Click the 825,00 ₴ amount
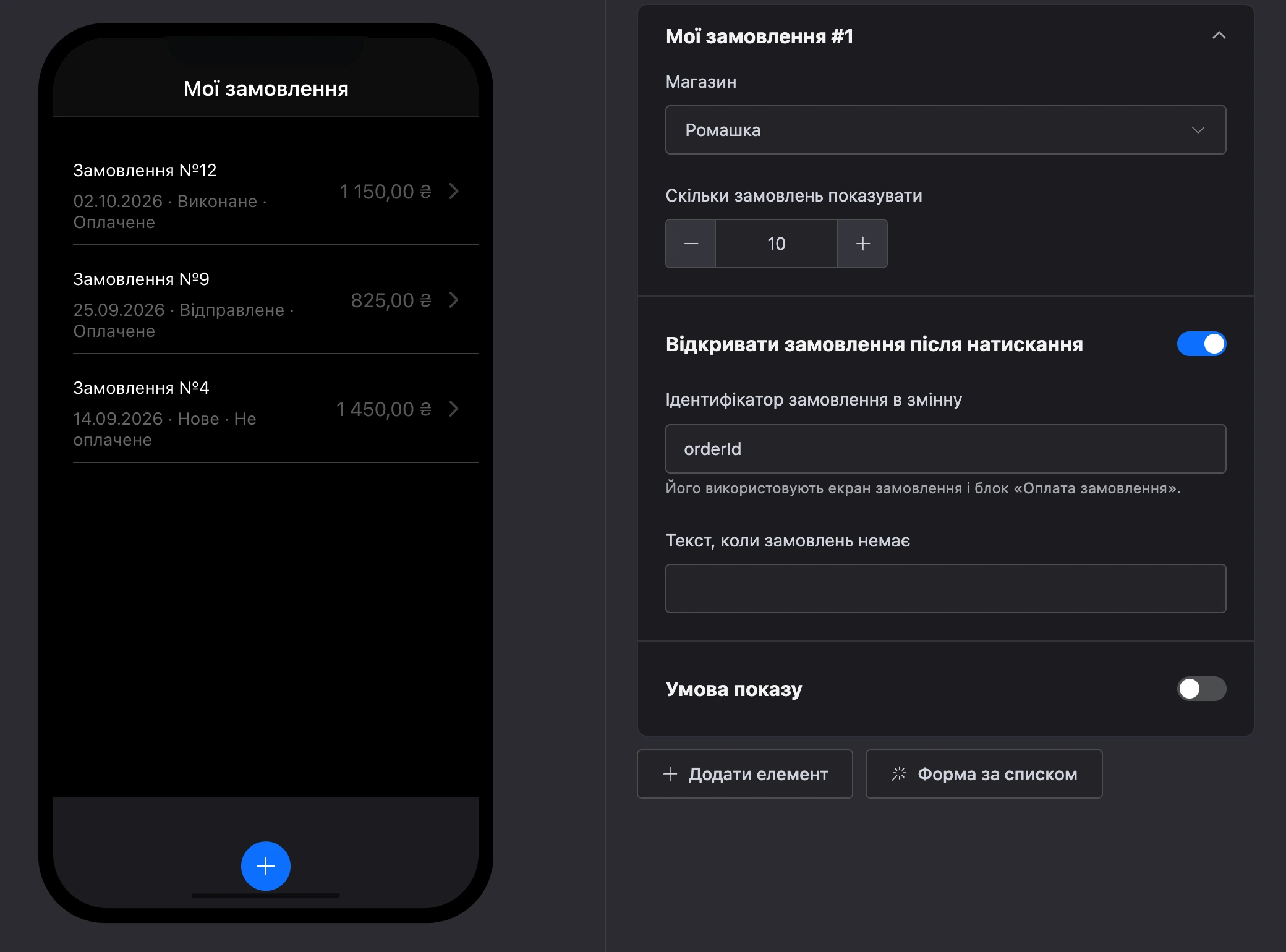The height and width of the screenshot is (952, 1286). [x=391, y=300]
